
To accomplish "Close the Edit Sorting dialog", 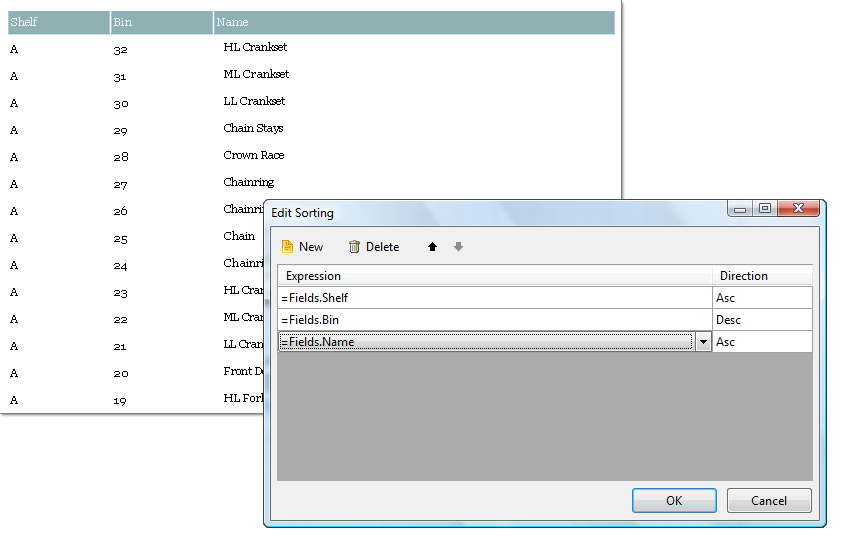I will tap(798, 209).
